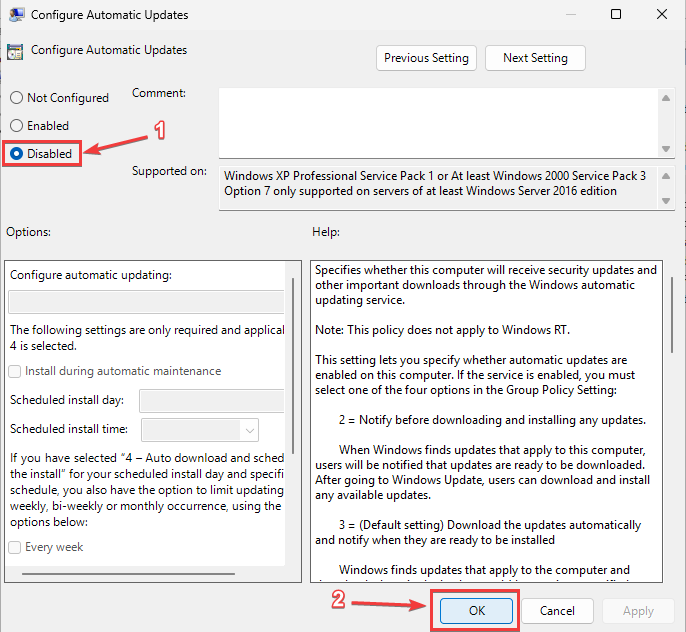Open the Configure automatic updating dropdown

coord(146,303)
